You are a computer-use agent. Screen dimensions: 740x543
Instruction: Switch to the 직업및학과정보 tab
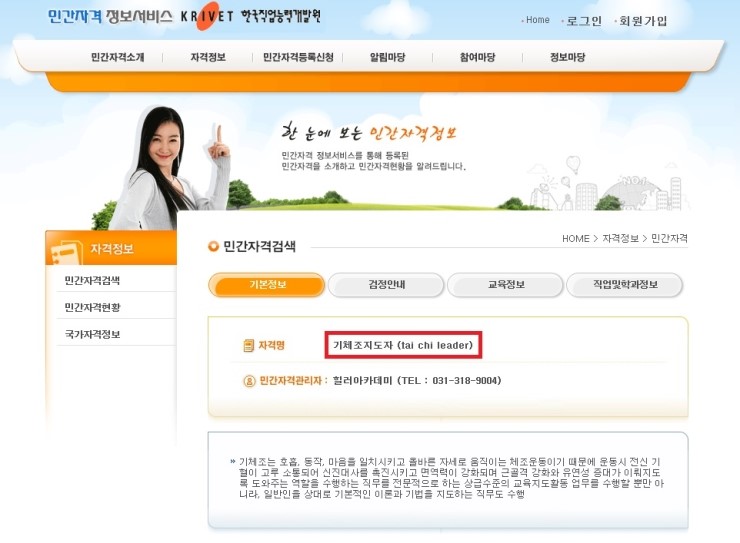tap(625, 285)
